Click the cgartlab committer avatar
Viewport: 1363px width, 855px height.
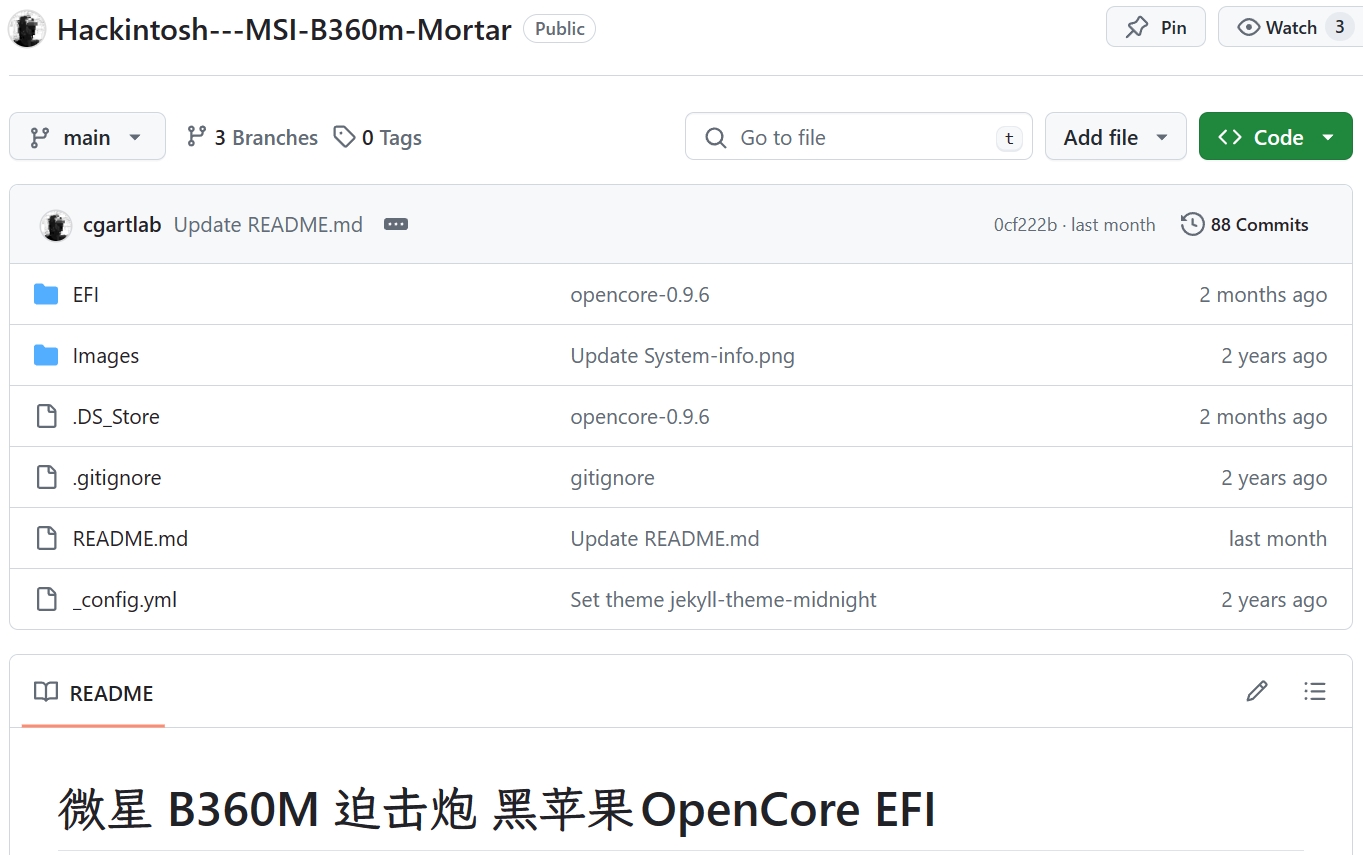click(x=55, y=225)
